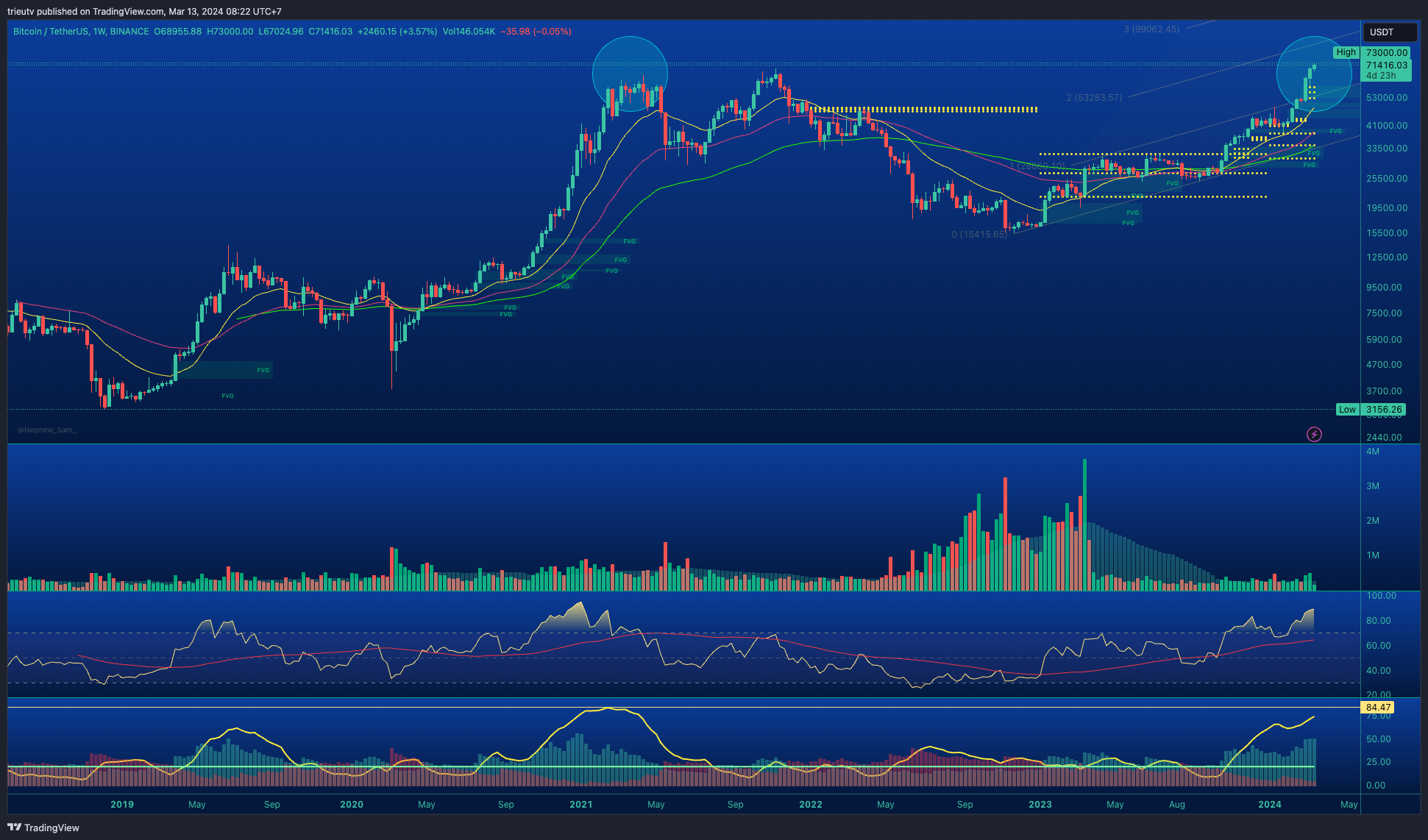Click the 2440.00 price axis label
This screenshot has height=840, width=1428.
[x=1384, y=438]
